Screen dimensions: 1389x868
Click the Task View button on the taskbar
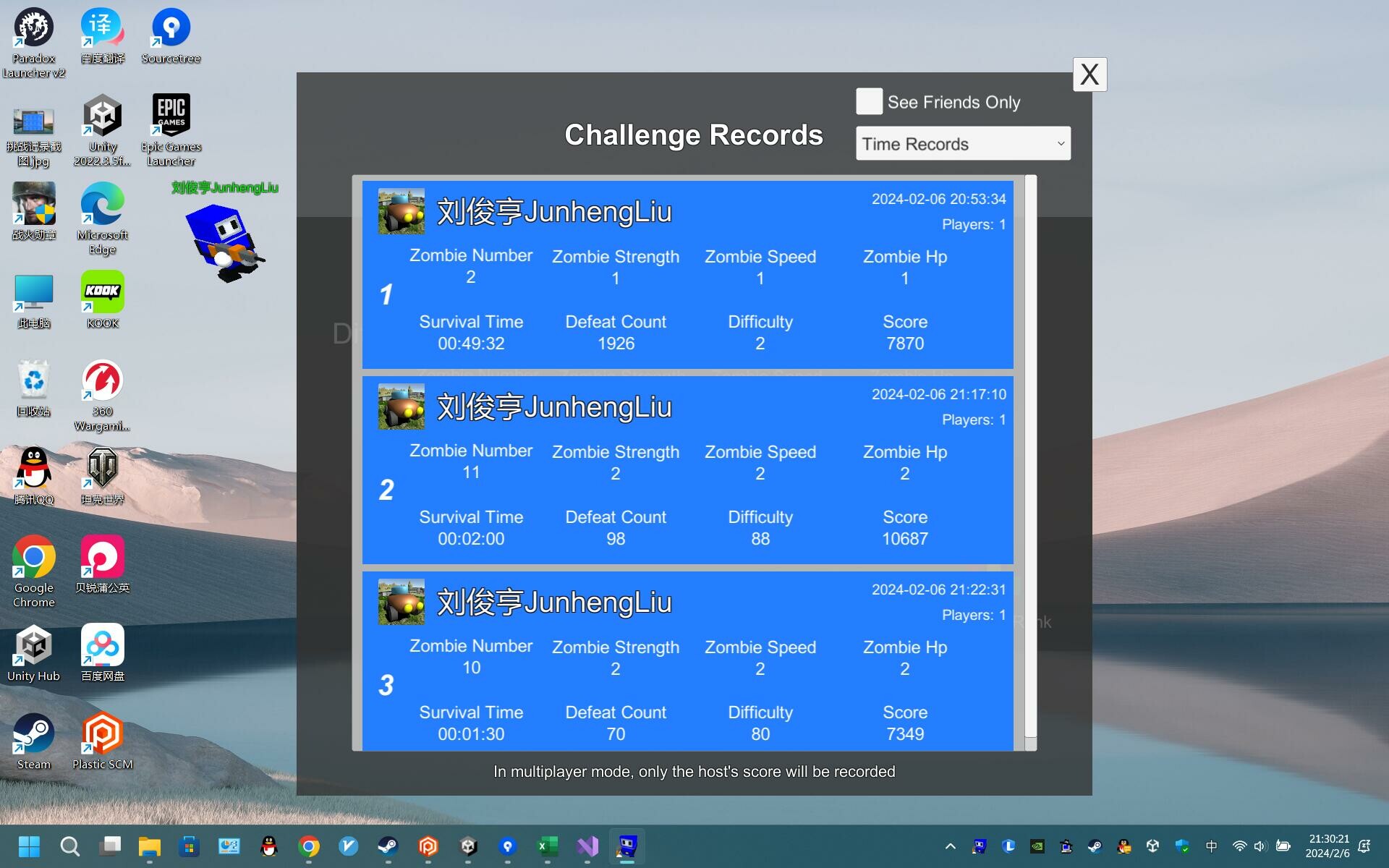[110, 846]
